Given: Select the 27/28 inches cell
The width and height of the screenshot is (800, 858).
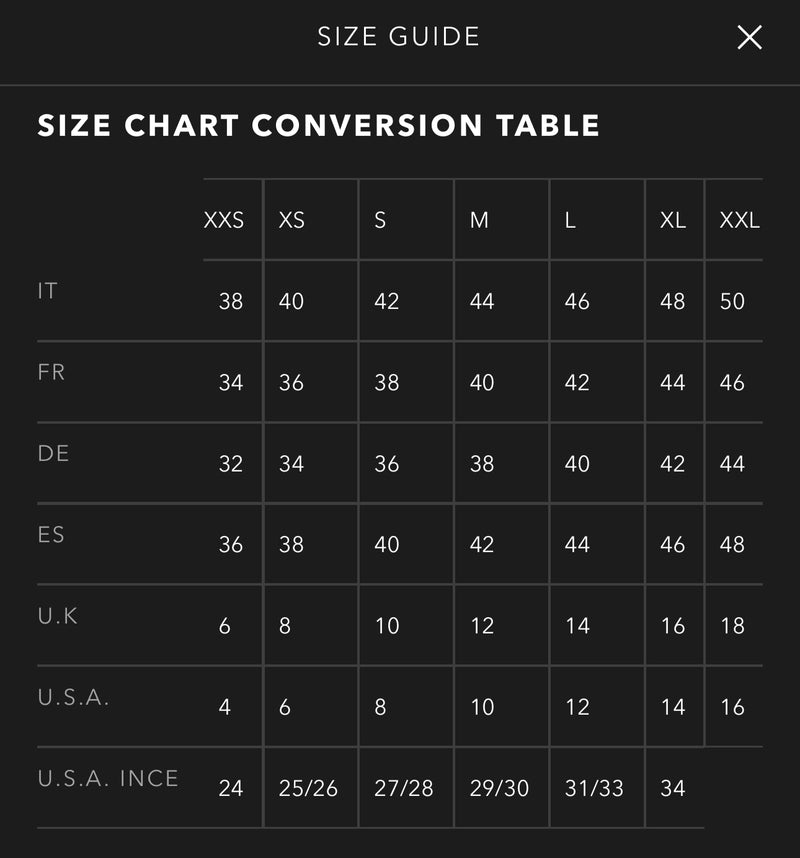Looking at the screenshot, I should [404, 788].
